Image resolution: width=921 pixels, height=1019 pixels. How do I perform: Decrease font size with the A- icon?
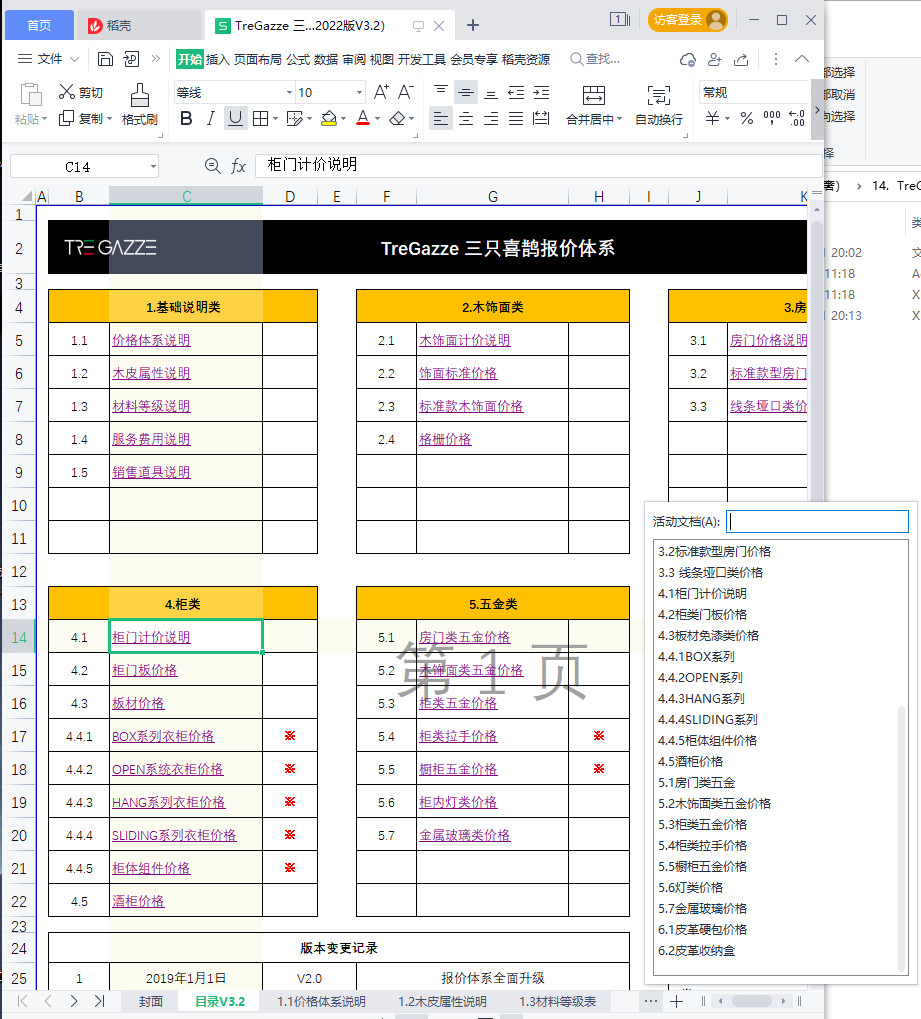[x=406, y=92]
